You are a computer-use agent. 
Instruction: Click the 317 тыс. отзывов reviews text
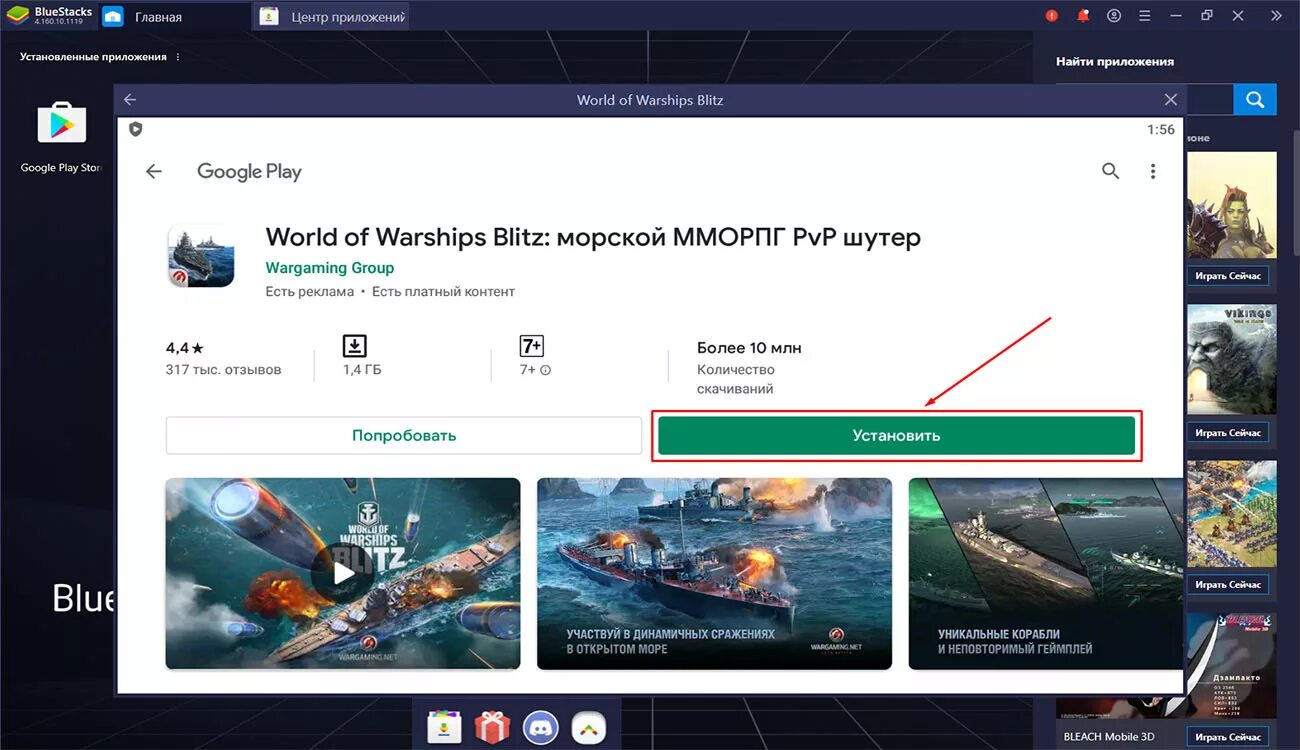223,370
